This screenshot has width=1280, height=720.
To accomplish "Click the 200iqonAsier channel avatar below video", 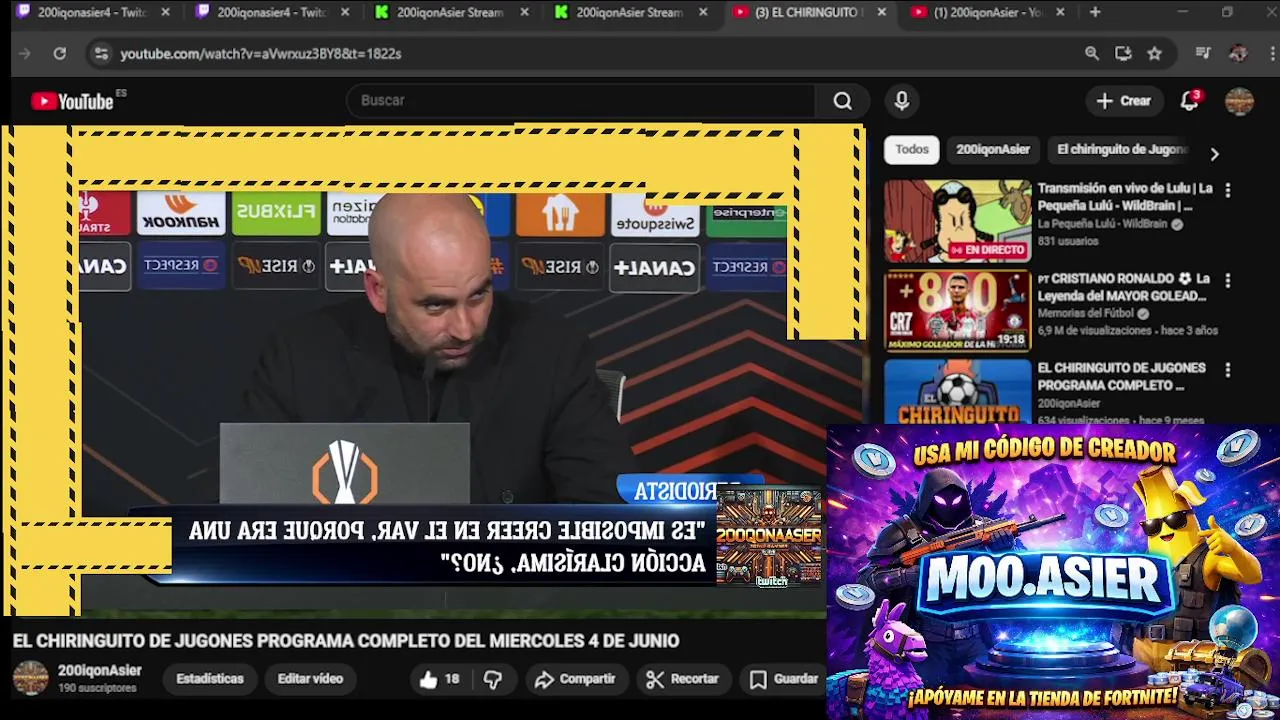I will pos(30,678).
